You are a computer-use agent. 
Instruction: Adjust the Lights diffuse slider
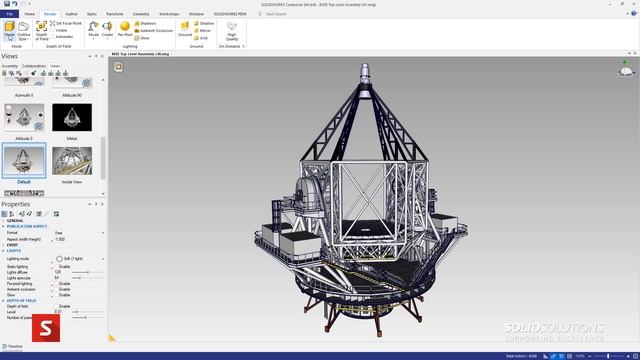tap(88, 272)
